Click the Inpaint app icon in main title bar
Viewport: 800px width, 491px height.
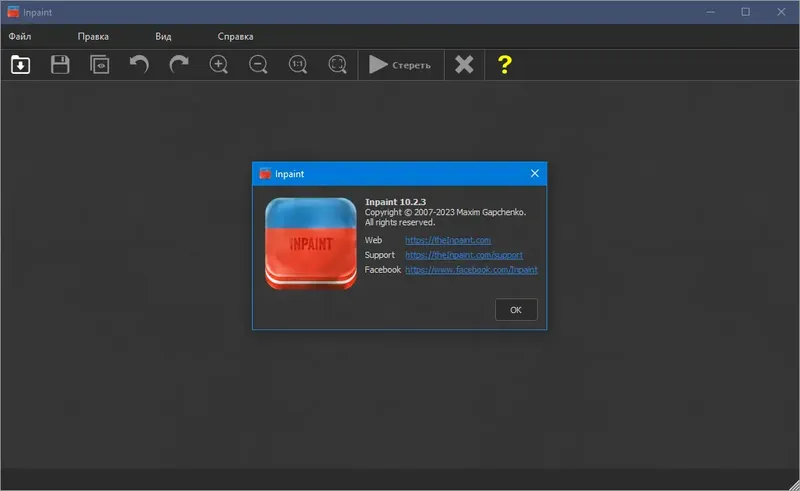pos(13,12)
